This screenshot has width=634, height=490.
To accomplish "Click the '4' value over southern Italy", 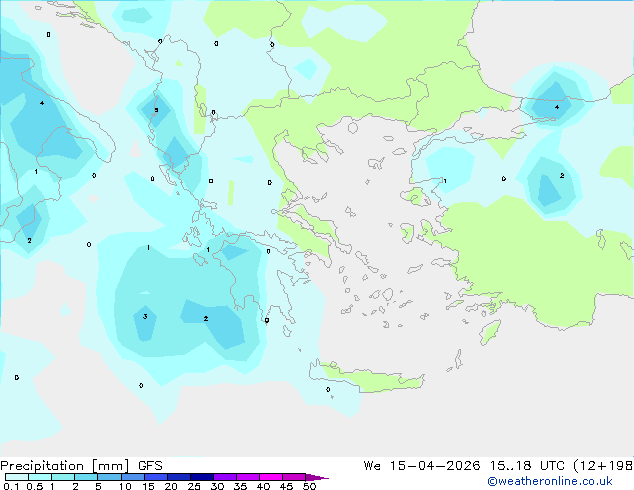I will pos(42,103).
